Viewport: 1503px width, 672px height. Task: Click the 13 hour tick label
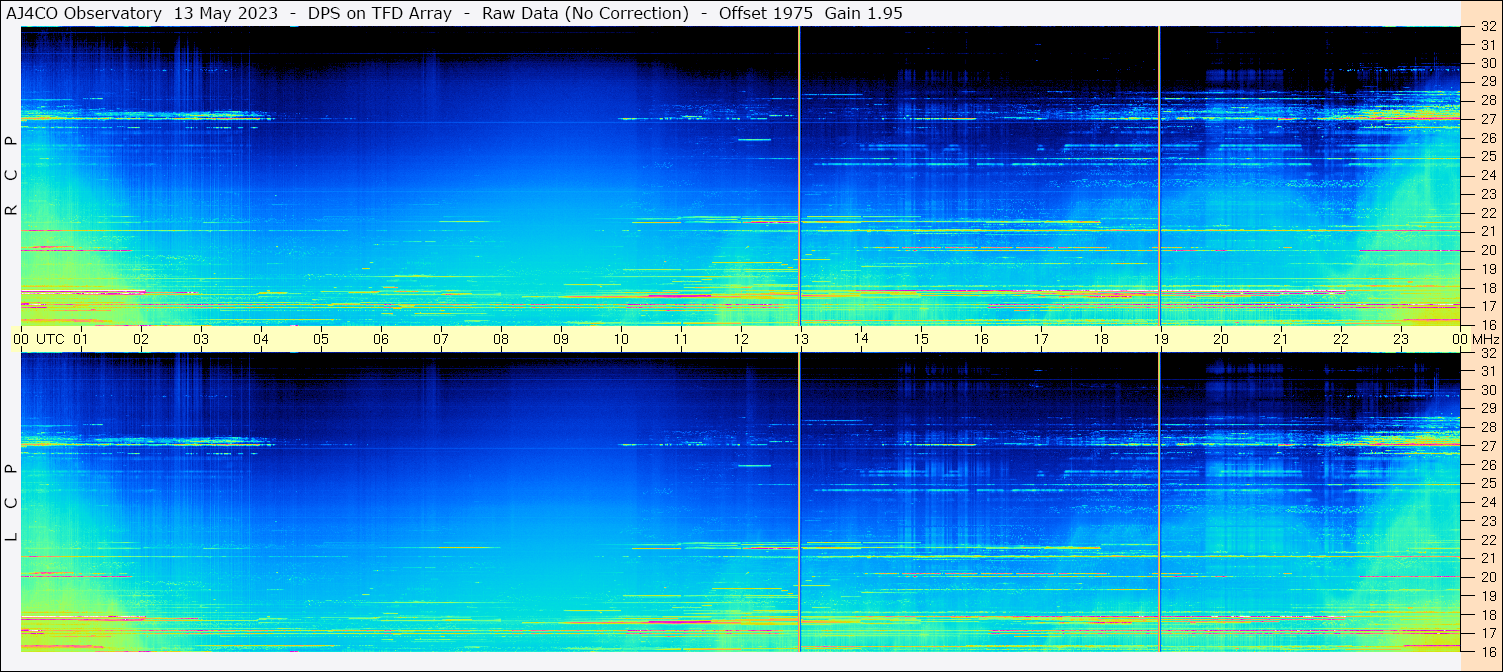(x=801, y=339)
